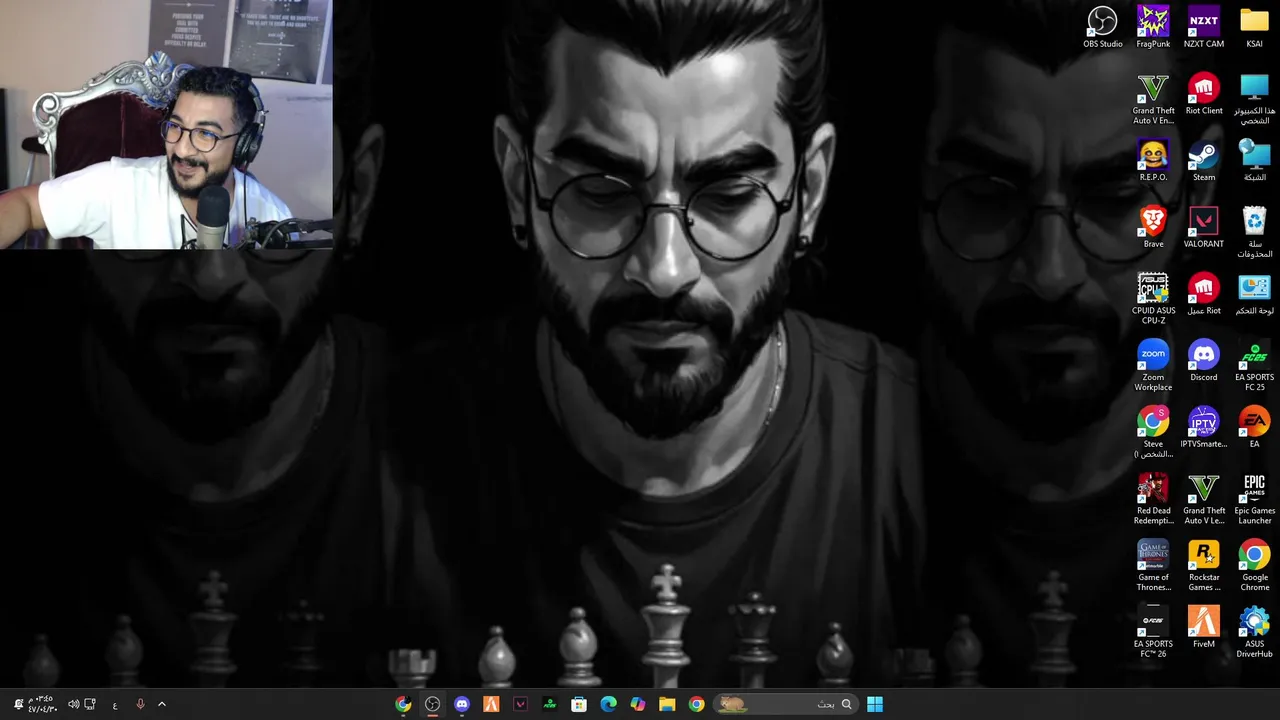
Task: Open the NZXT CAM desktop shortcut
Action: click(1204, 28)
